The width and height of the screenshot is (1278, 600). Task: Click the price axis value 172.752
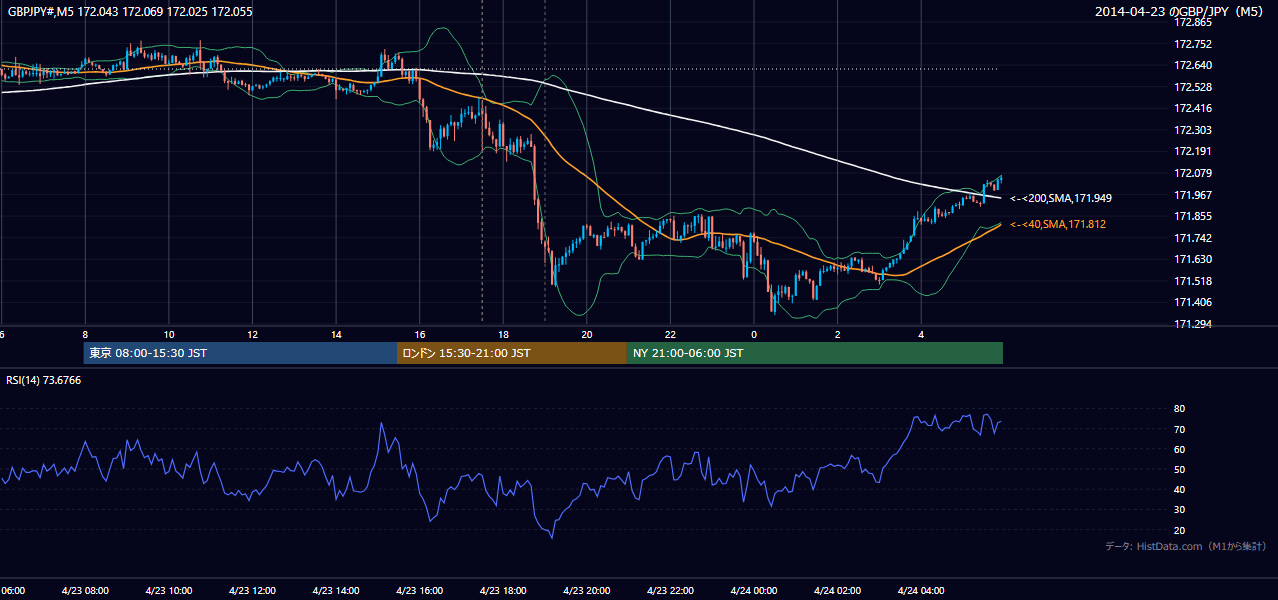1192,44
